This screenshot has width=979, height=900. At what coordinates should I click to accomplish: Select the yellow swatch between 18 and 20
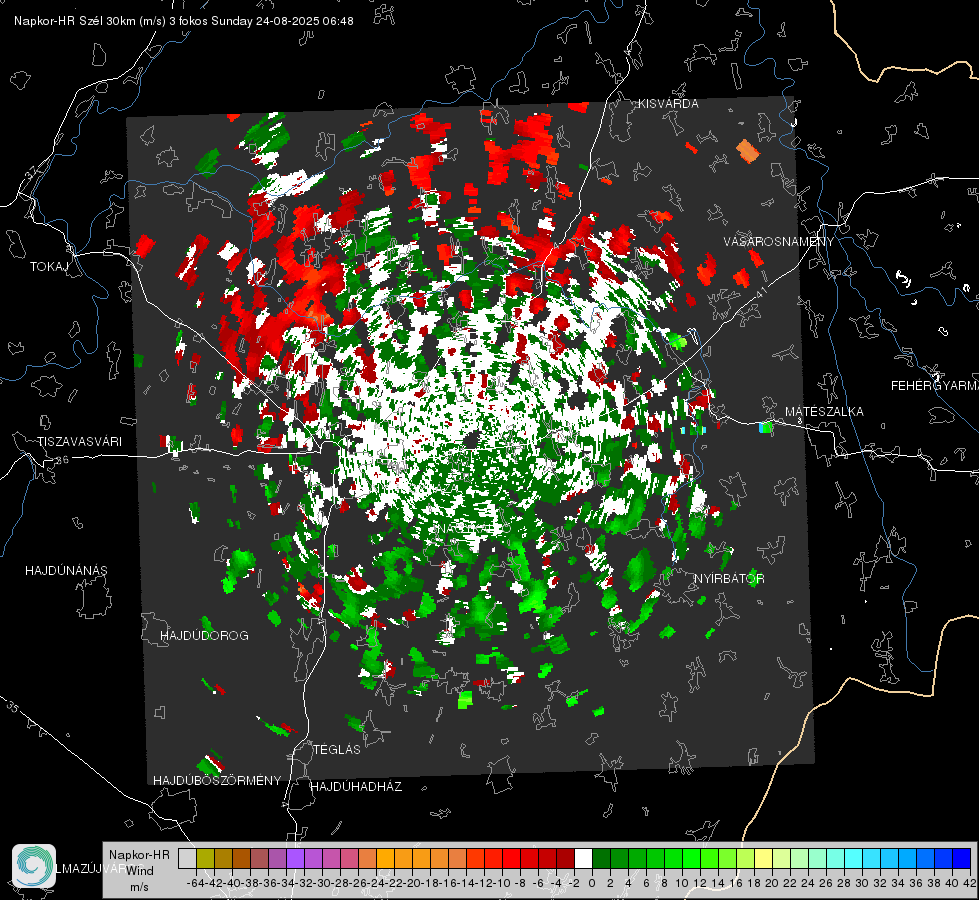click(764, 859)
